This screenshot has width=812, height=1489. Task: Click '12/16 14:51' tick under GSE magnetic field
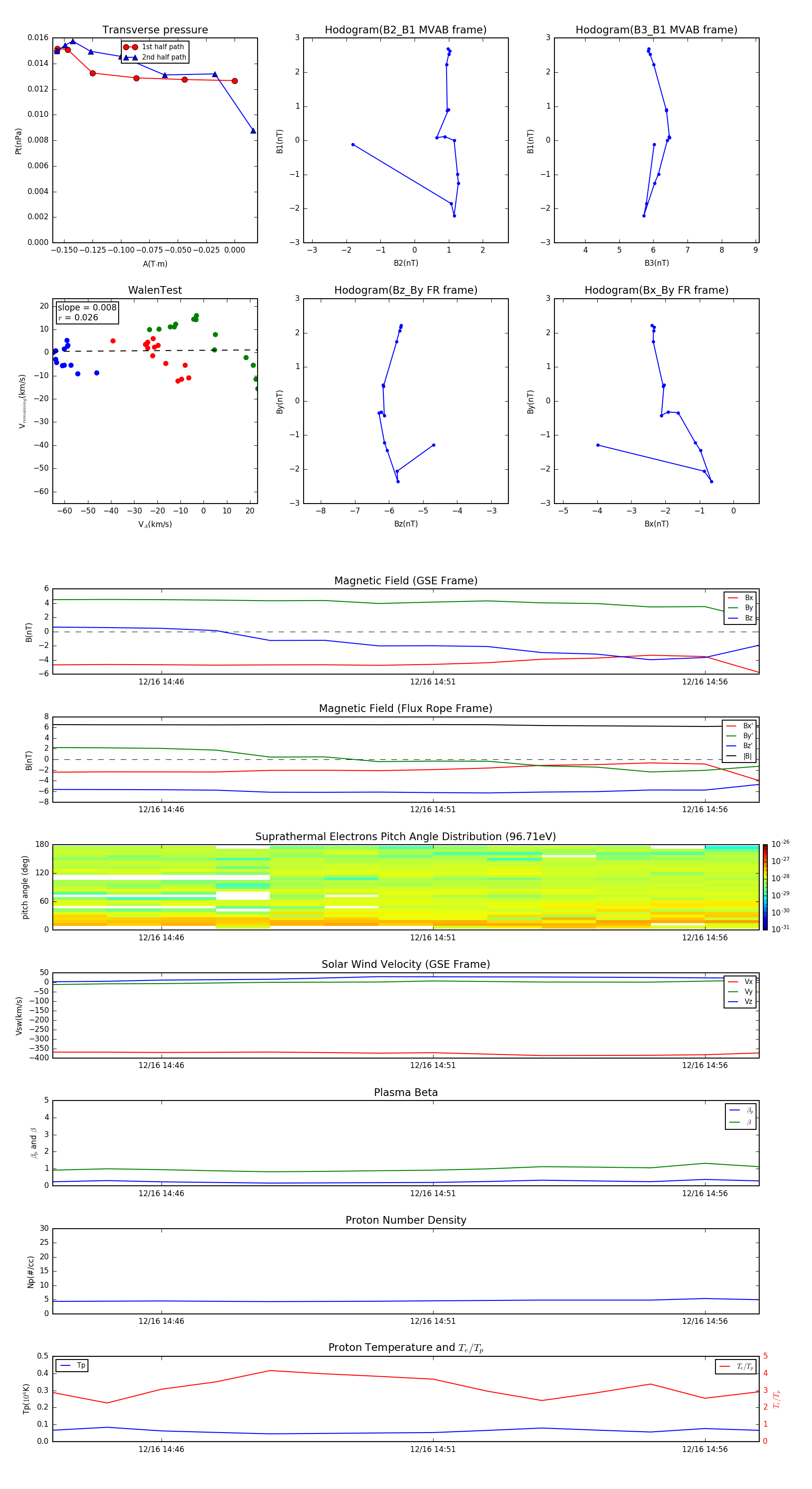click(433, 682)
